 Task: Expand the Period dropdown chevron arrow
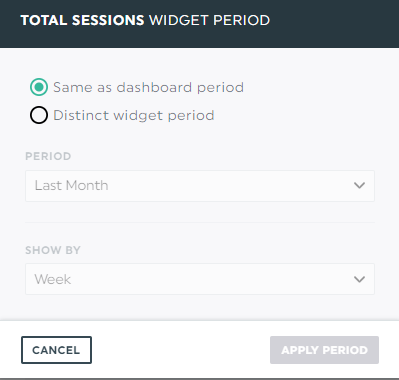pyautogui.click(x=359, y=186)
